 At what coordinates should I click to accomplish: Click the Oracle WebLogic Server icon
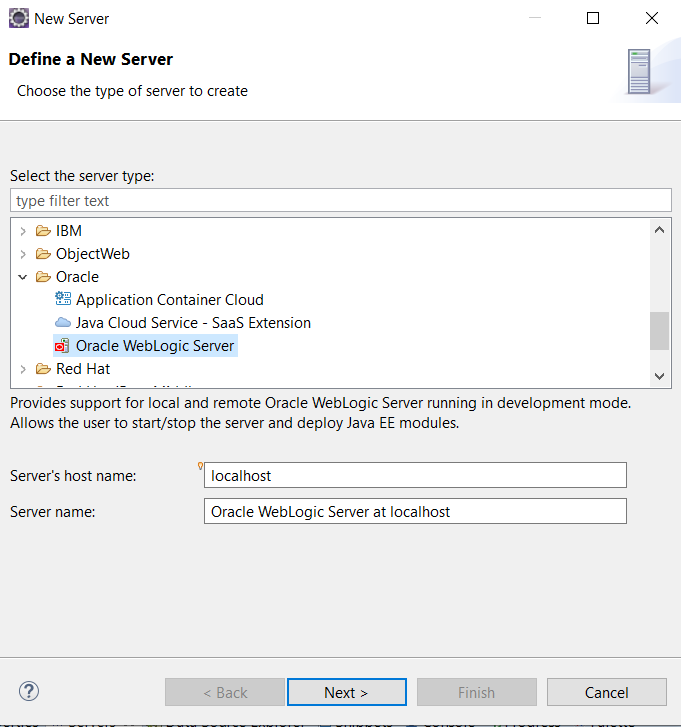pyautogui.click(x=62, y=345)
